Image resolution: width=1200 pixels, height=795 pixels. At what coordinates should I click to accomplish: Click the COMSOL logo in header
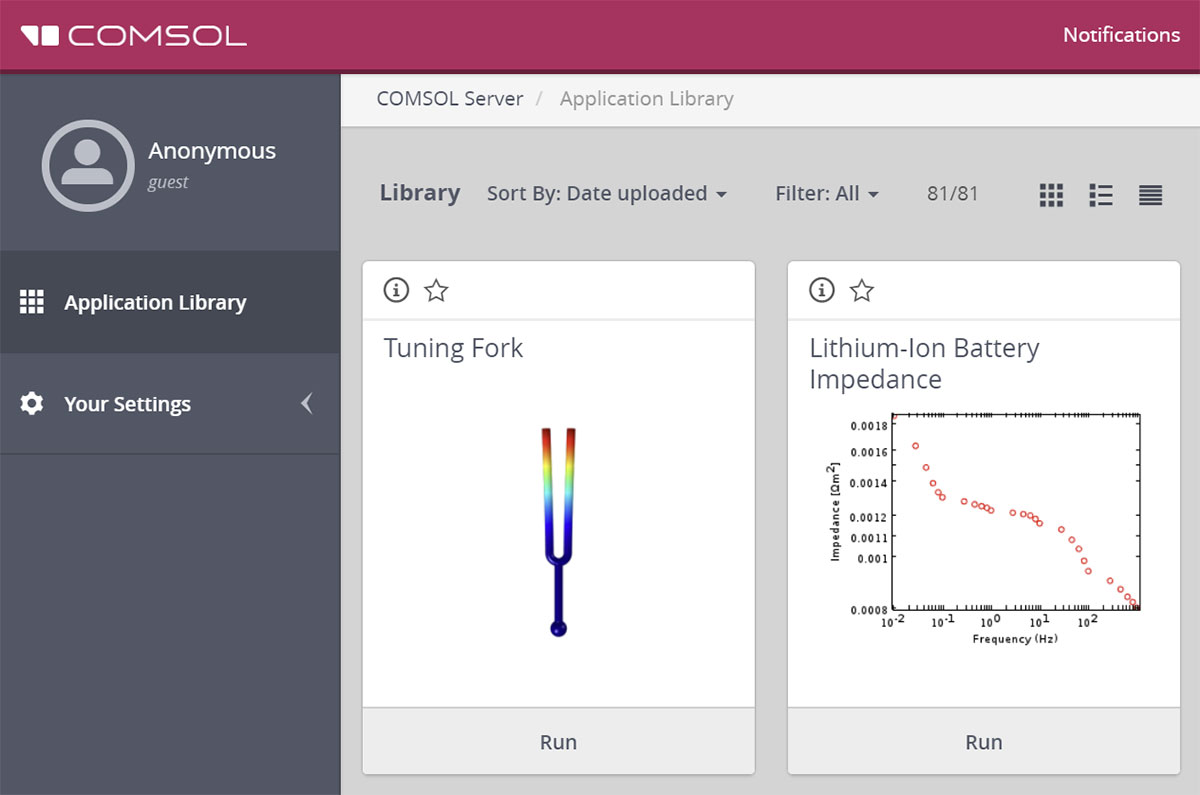[134, 36]
